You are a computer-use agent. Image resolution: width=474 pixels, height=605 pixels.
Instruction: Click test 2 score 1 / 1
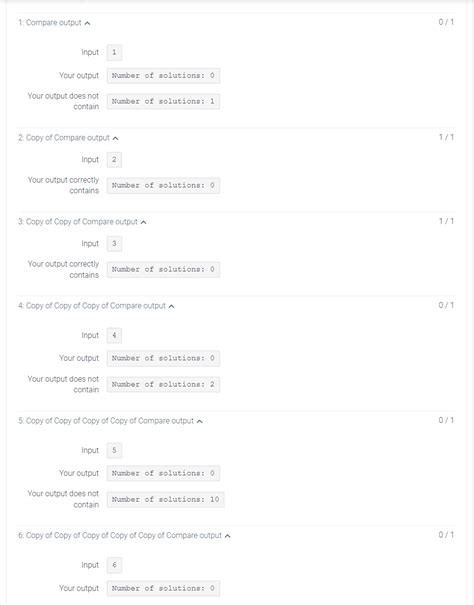[x=446, y=137]
